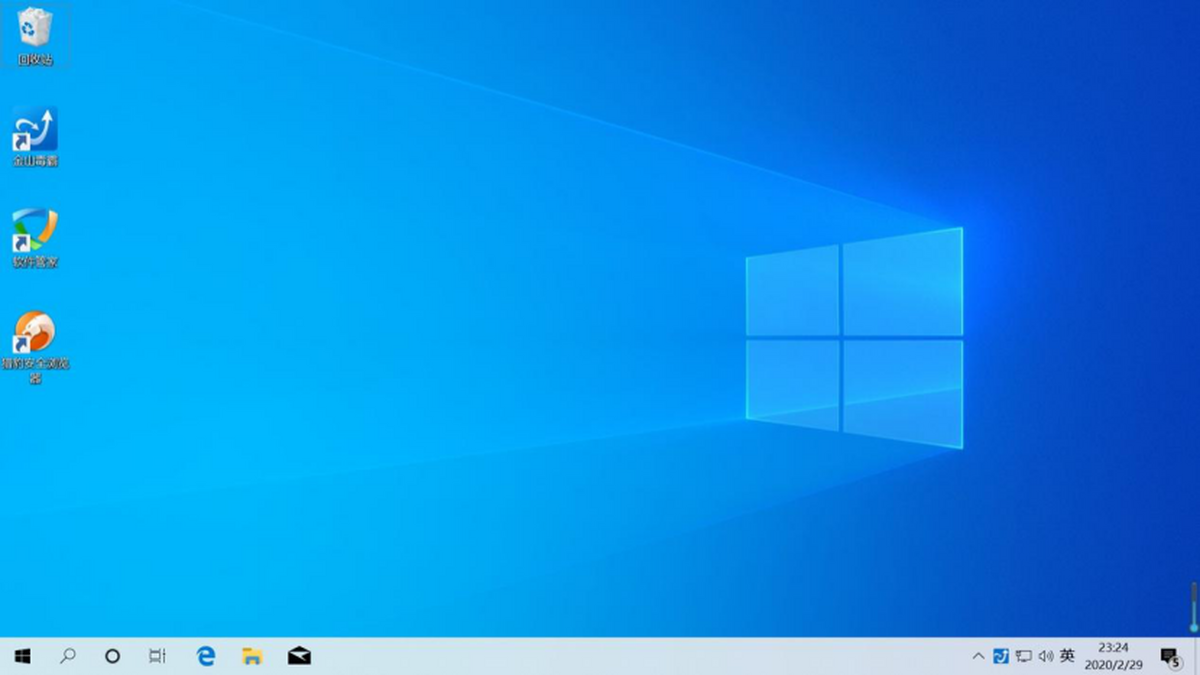Open File Explorer from the taskbar

252,656
